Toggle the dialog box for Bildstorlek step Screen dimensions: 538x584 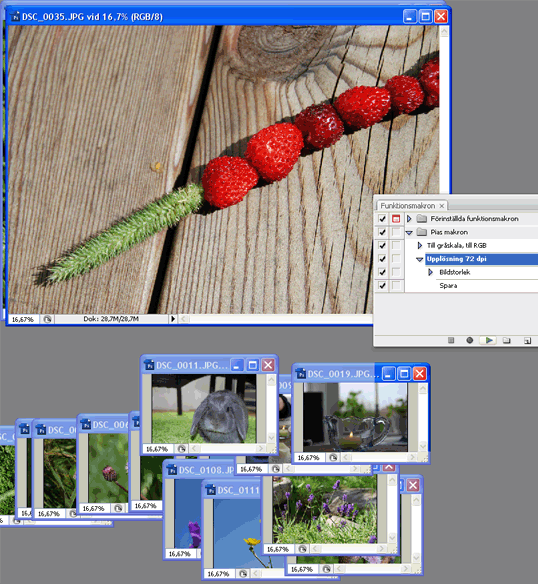click(396, 272)
